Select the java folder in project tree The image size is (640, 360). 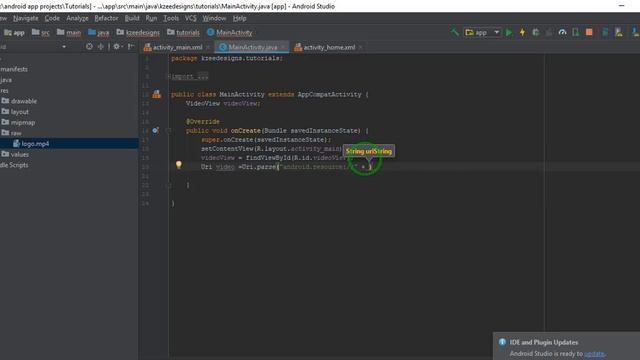tap(6, 80)
